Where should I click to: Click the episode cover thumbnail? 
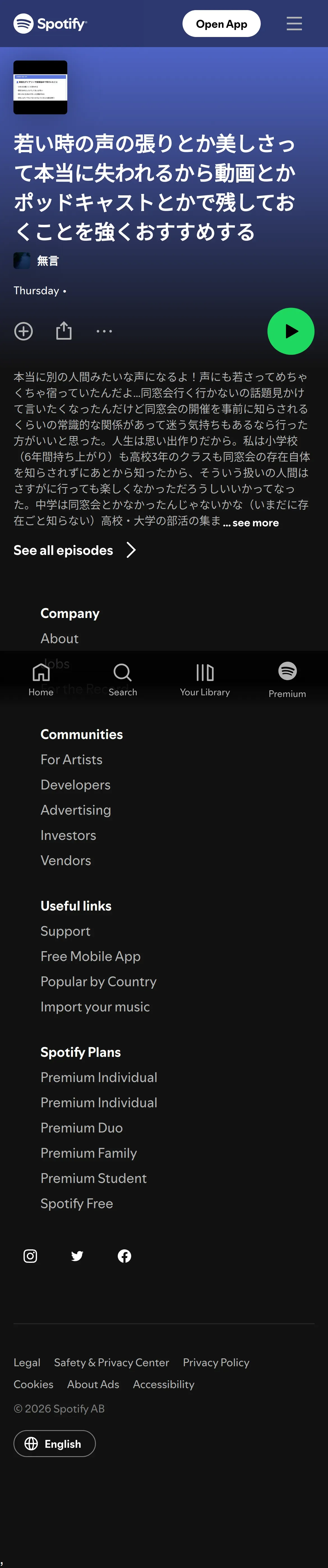40,88
